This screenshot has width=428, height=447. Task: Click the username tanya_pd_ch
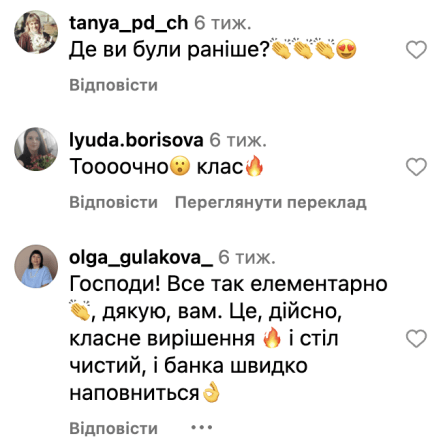tap(129, 23)
